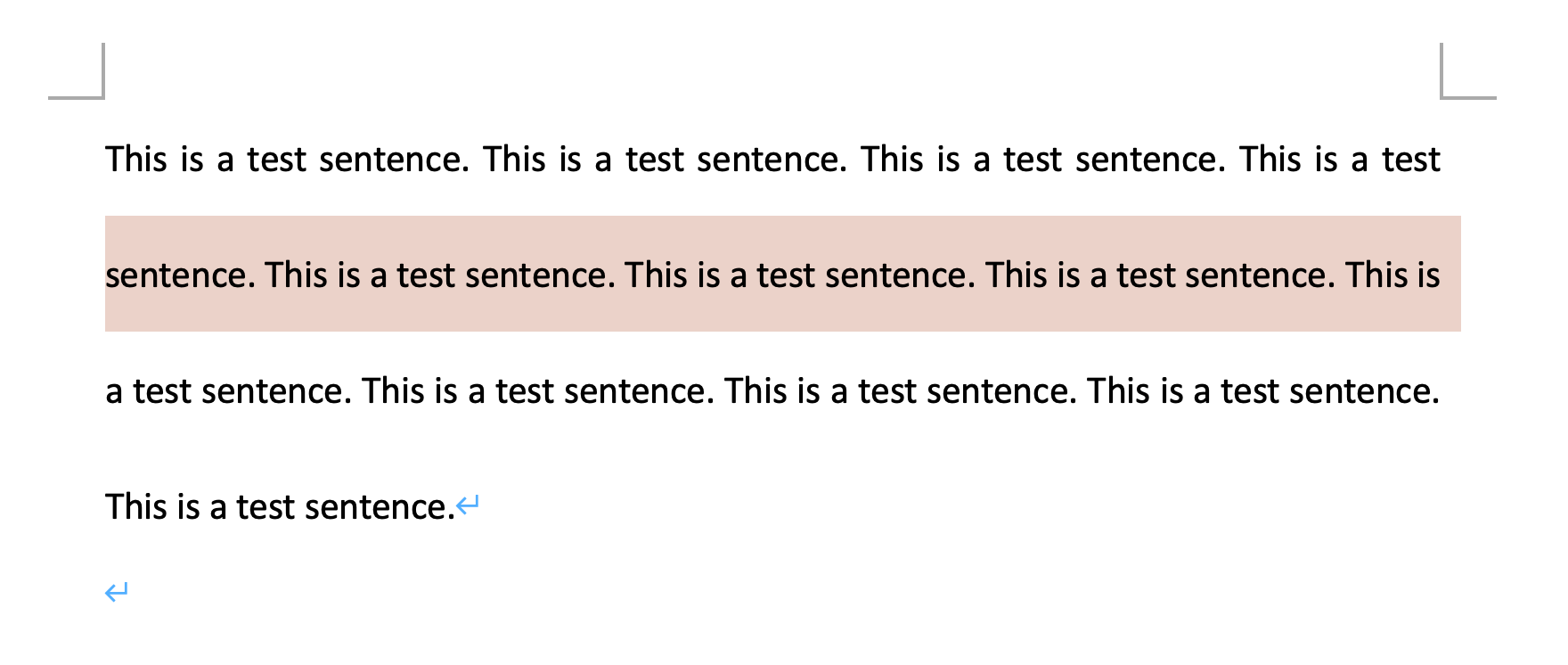Click the first "This" on the highlighted line

(x=296, y=275)
